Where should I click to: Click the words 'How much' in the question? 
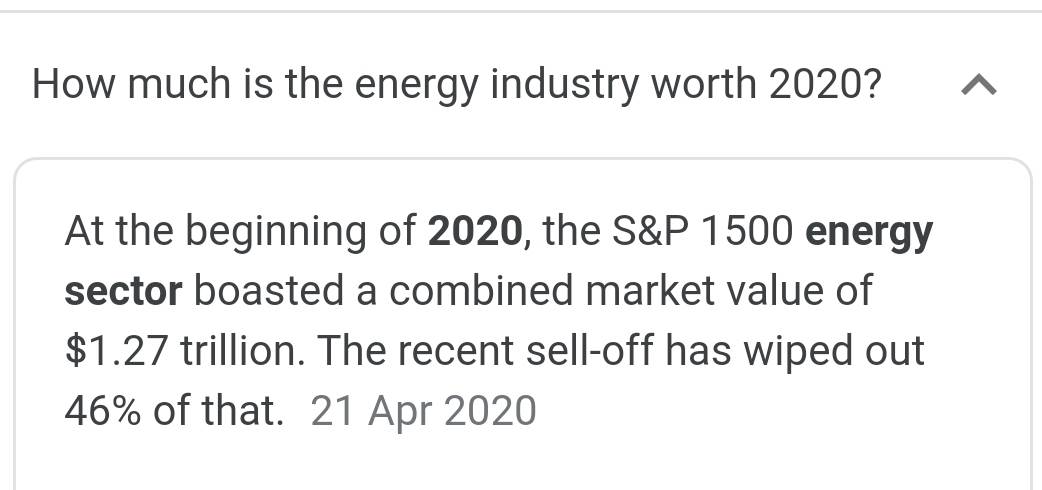click(x=129, y=86)
